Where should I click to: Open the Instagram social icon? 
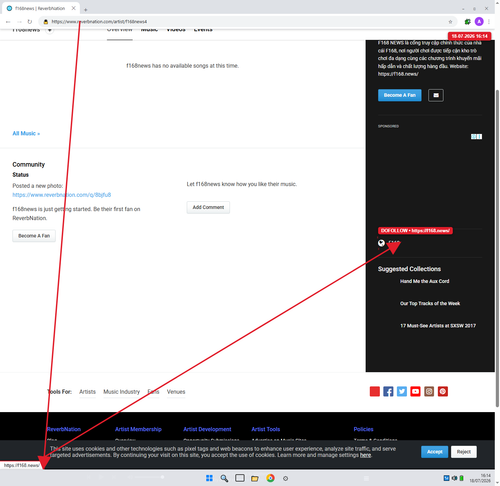[429, 391]
